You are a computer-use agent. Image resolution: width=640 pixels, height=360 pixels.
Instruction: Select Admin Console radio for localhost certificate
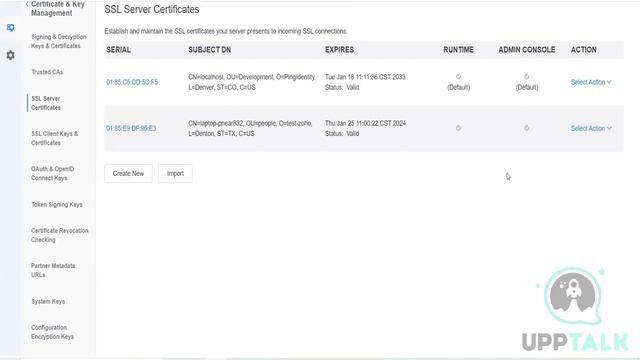click(527, 76)
